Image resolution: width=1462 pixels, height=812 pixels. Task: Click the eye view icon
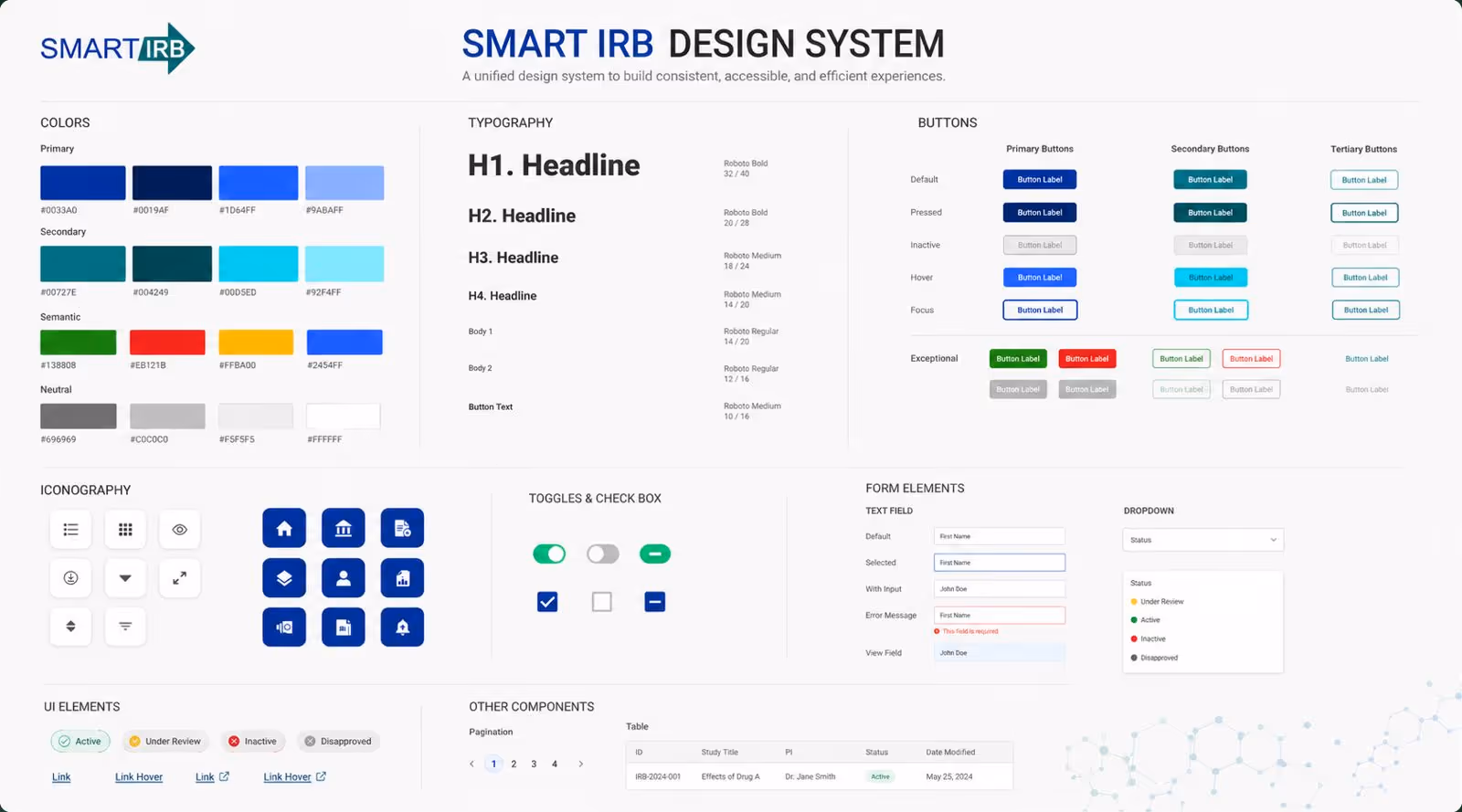[180, 530]
